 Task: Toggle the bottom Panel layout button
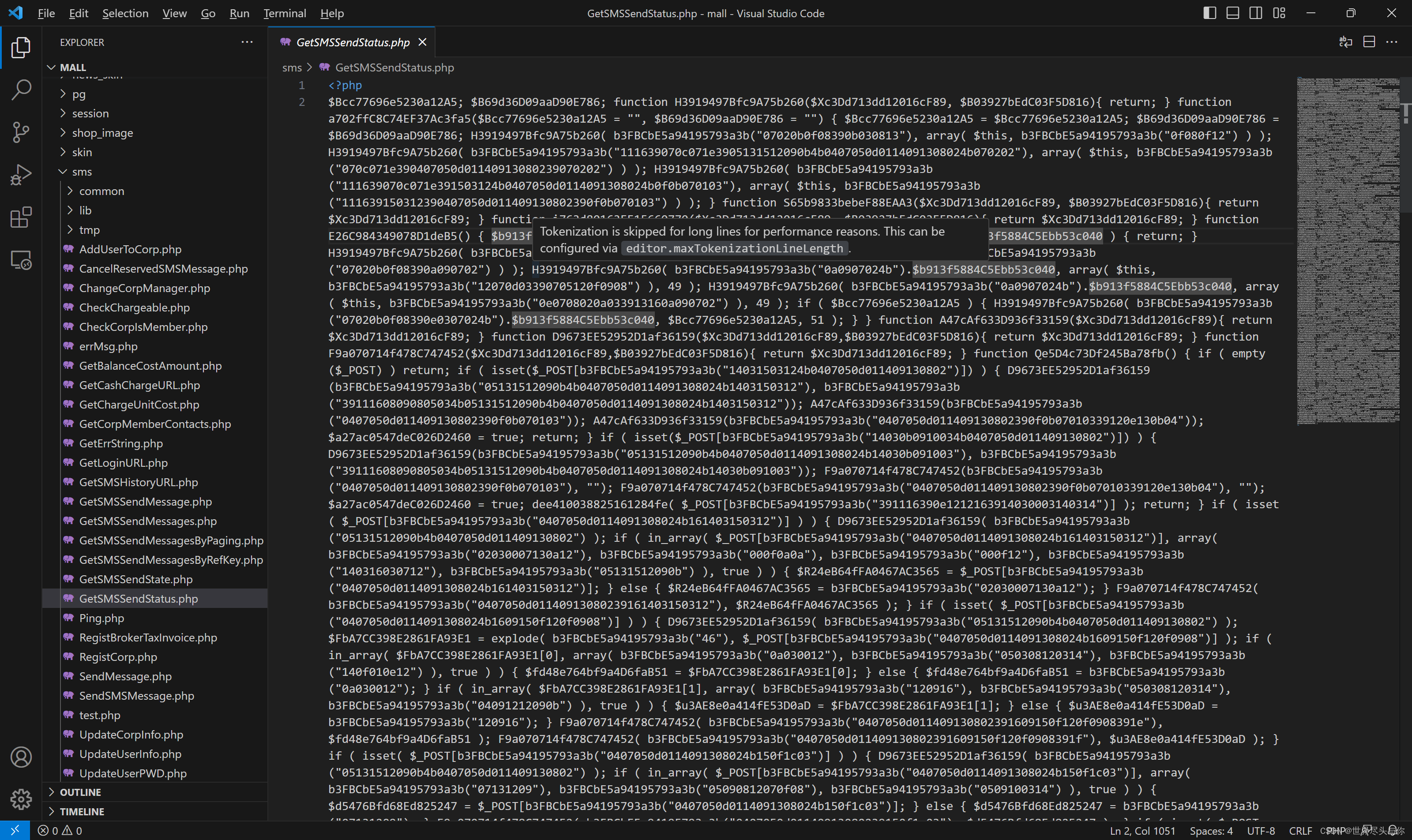click(x=1232, y=13)
